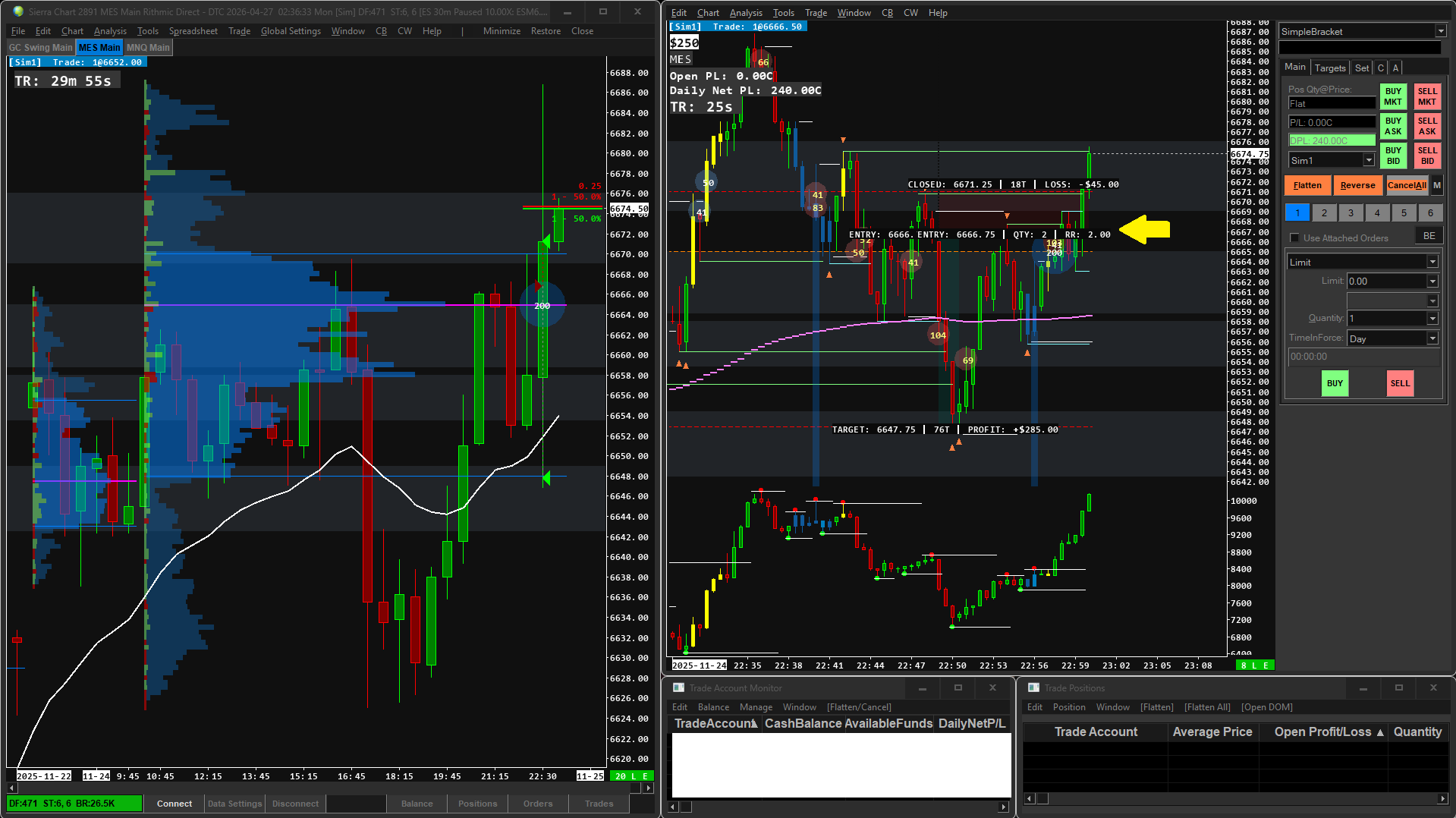Click the 00:00:00 time input field
The height and width of the screenshot is (818, 1456).
1363,357
